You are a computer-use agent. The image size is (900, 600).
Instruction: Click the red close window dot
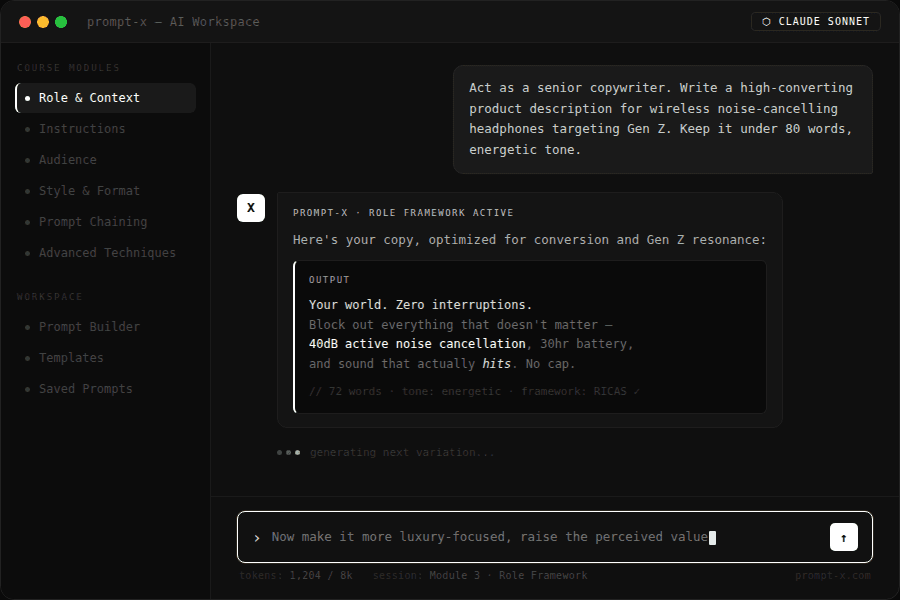tap(25, 22)
